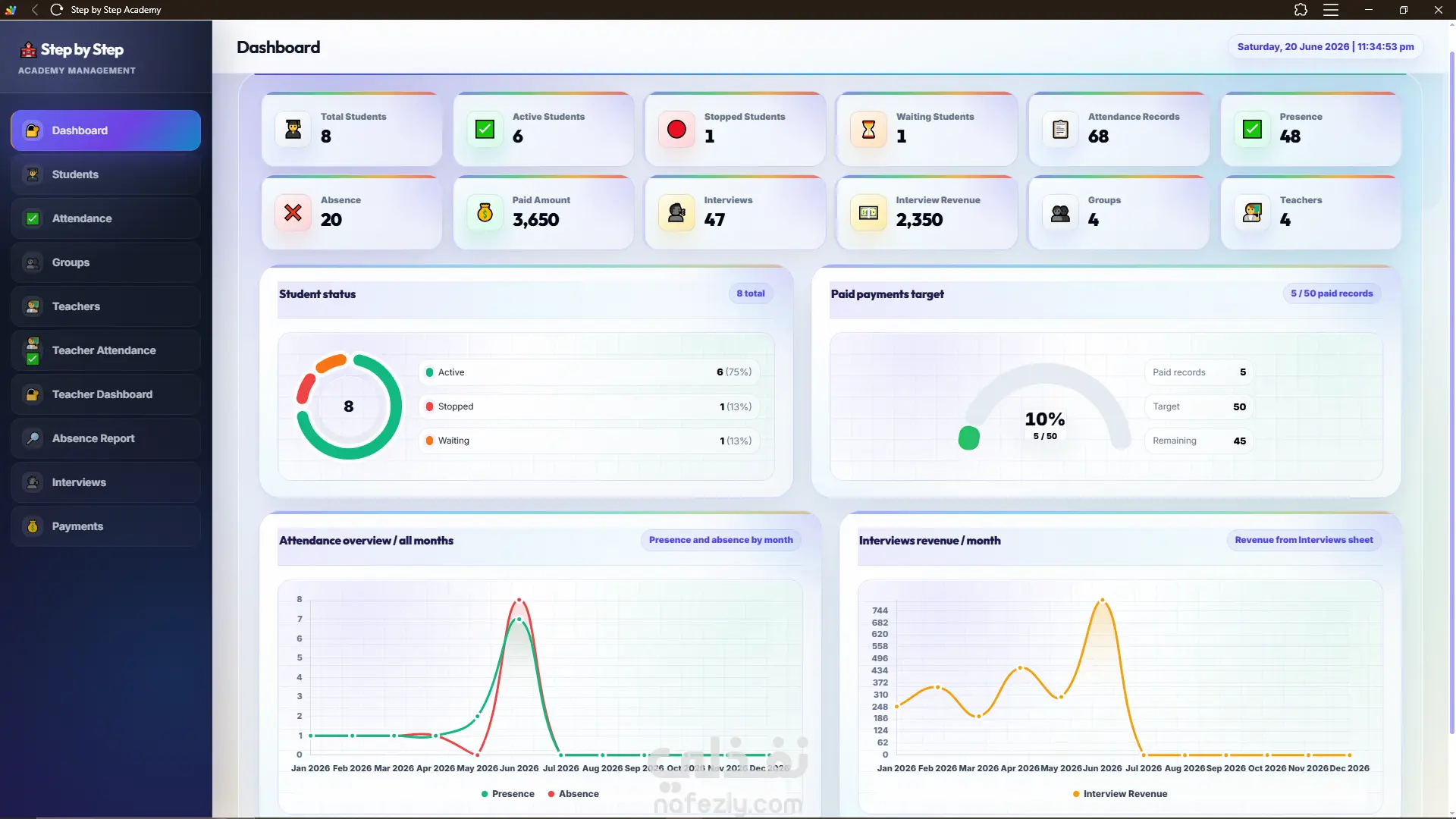This screenshot has height=819, width=1456.
Task: Click the '5 / 50 paid records' badge
Action: 1332,293
